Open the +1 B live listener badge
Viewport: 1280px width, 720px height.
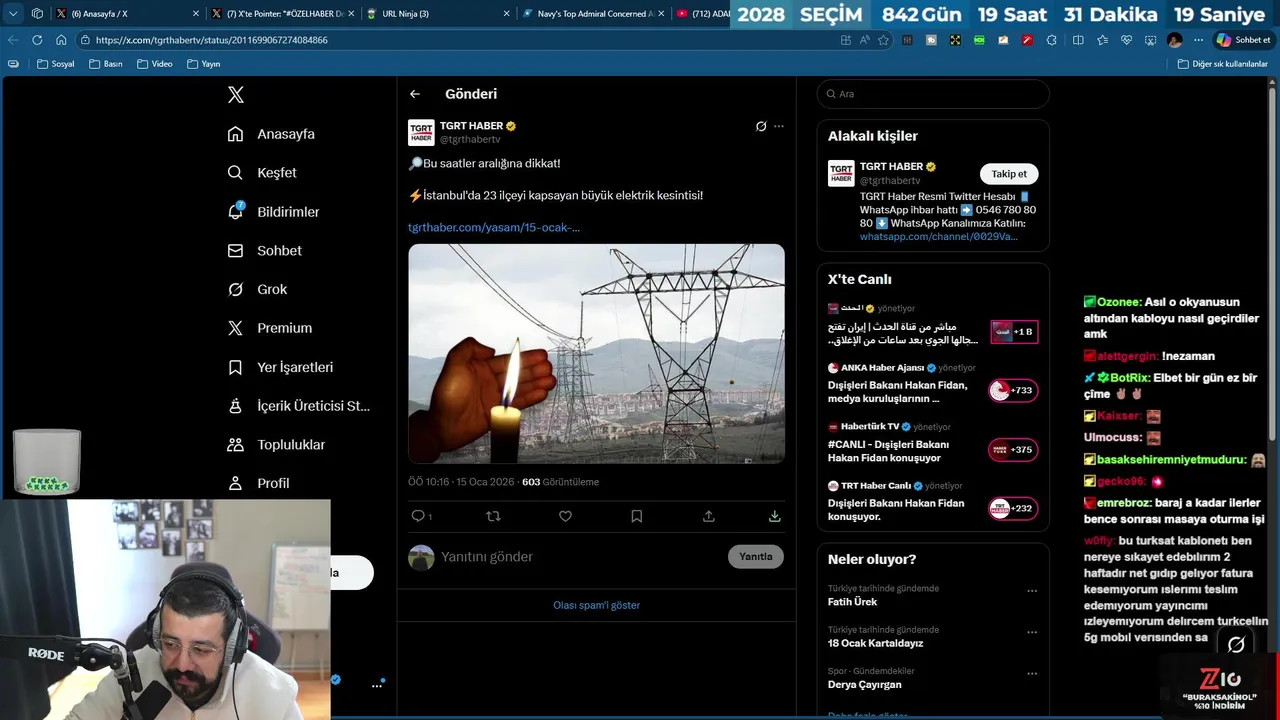[x=1014, y=332]
